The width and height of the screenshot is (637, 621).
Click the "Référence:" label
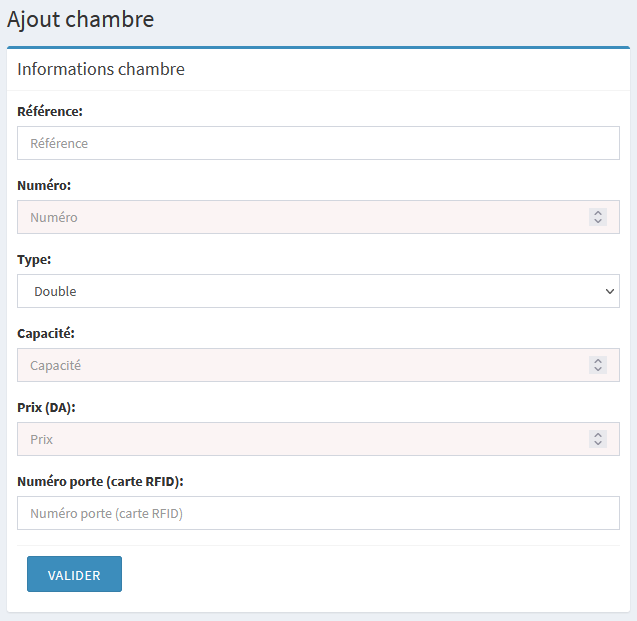tap(50, 111)
